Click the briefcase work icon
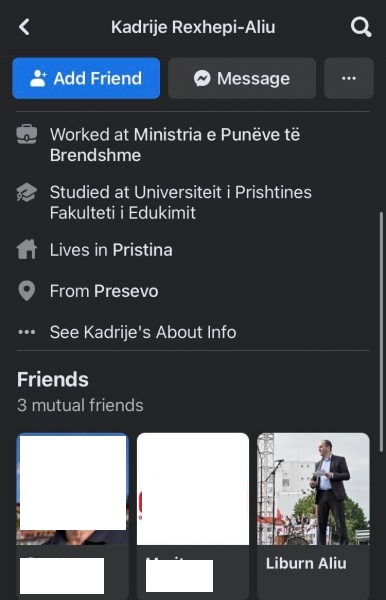 (x=27, y=135)
